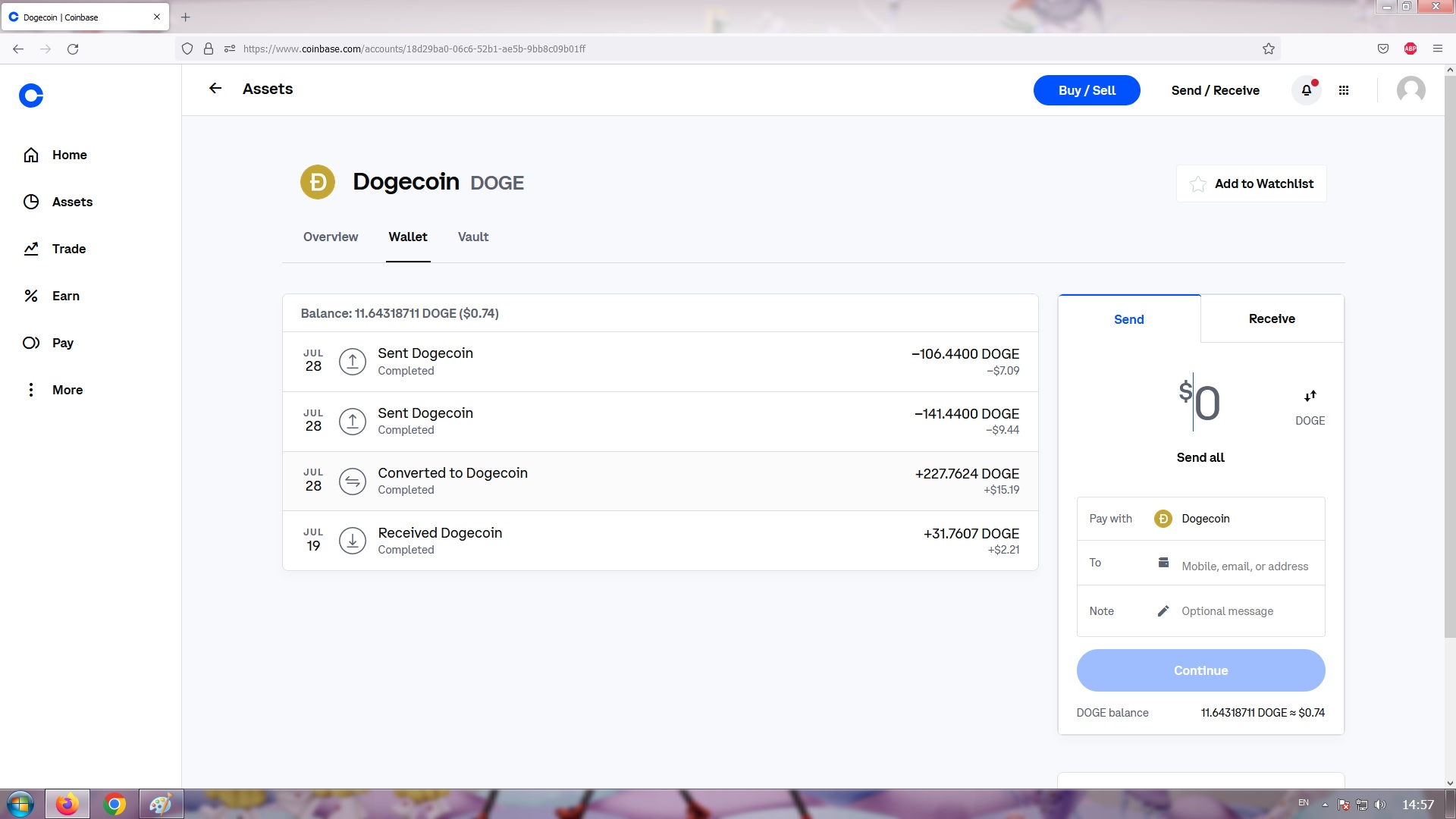Viewport: 1456px width, 819px height.
Task: Bookmark this page with the star
Action: (x=1269, y=49)
